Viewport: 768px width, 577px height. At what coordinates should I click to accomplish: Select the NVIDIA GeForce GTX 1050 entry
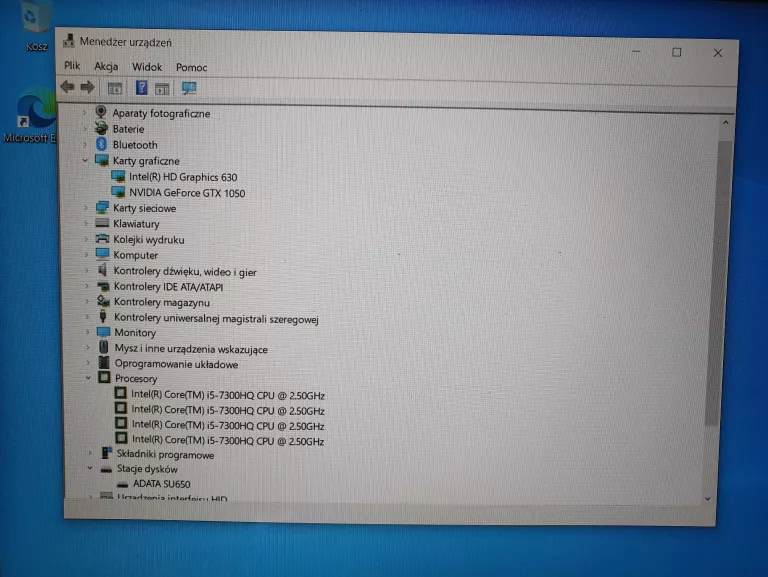pos(187,193)
